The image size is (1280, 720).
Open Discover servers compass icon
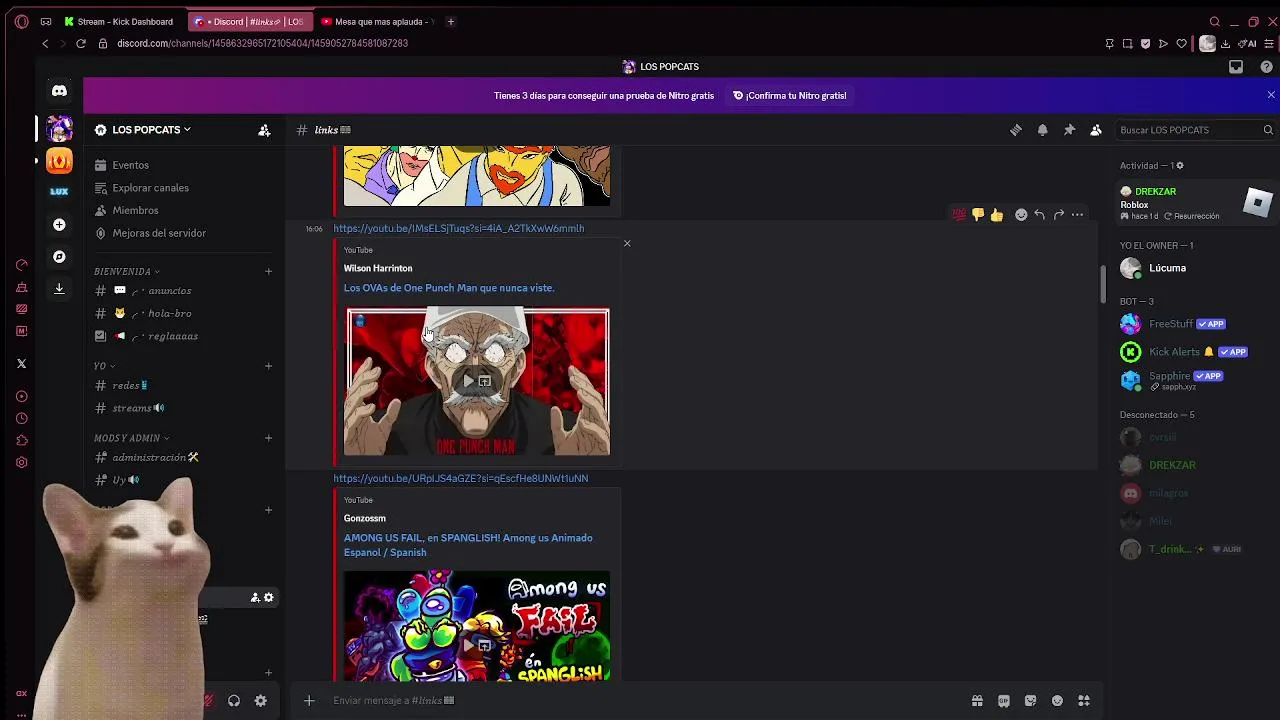tap(59, 257)
